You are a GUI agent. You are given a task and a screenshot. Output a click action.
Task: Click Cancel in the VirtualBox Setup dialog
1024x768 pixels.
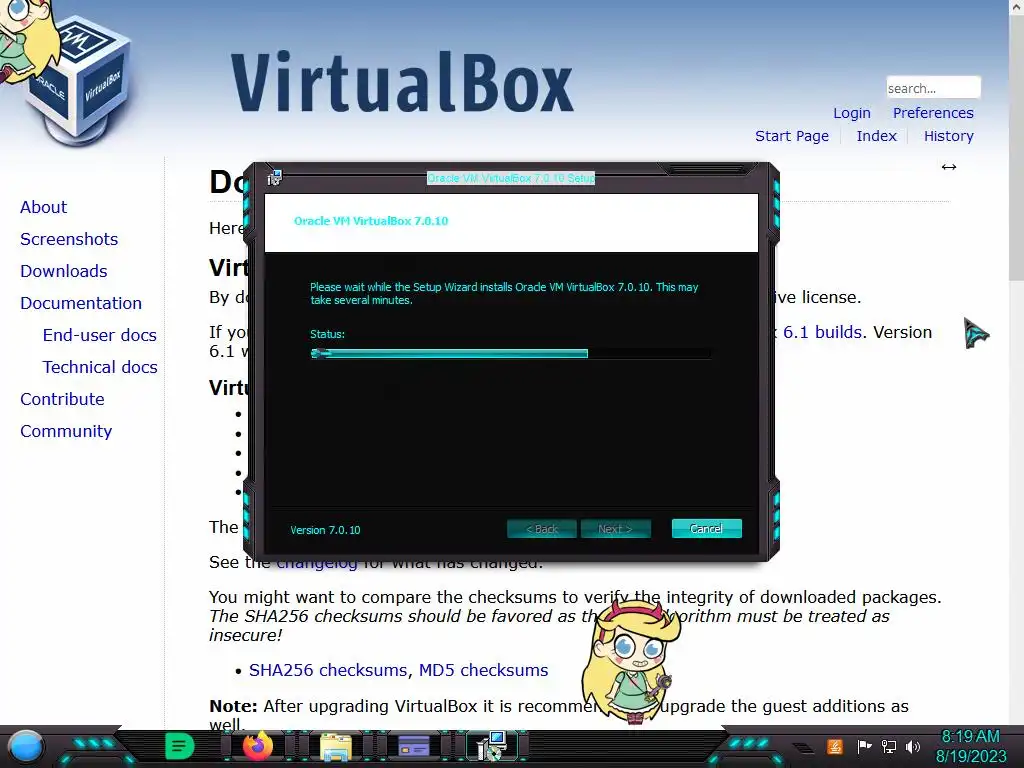707,528
